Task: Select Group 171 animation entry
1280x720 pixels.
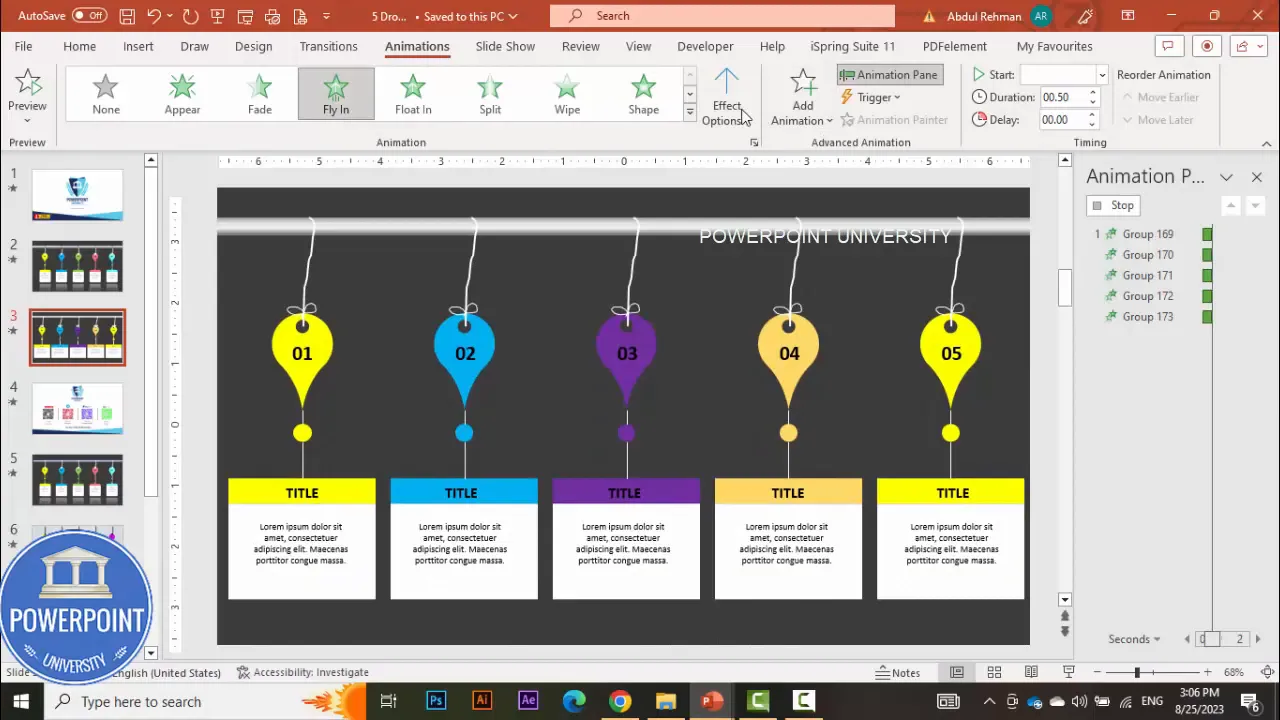Action: (1148, 275)
